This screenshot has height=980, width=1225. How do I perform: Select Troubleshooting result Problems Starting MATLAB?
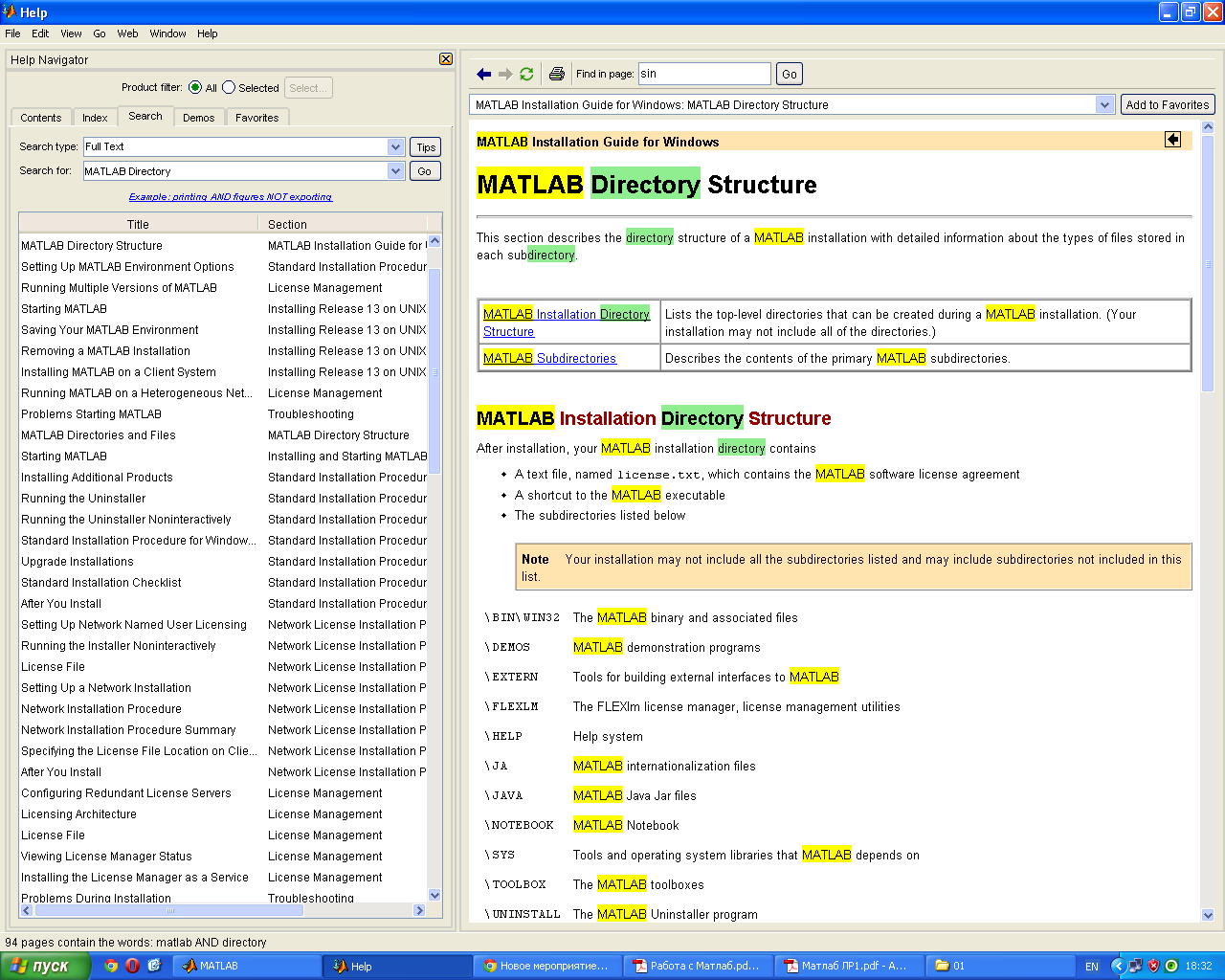[92, 414]
